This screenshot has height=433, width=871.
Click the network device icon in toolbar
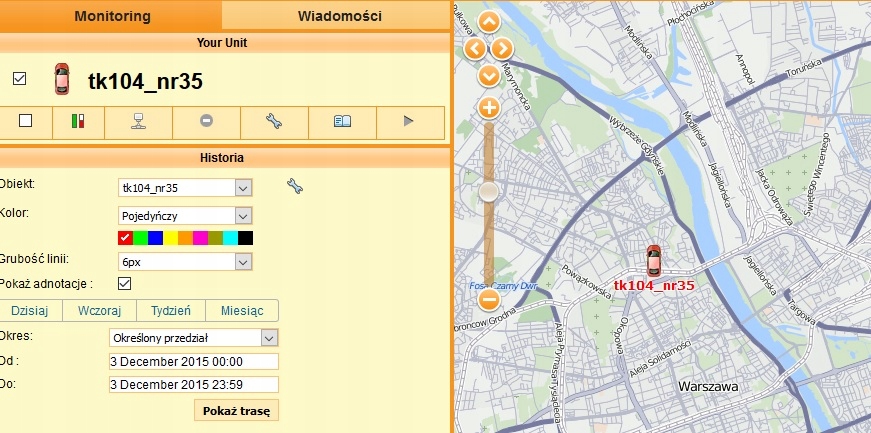coord(138,121)
